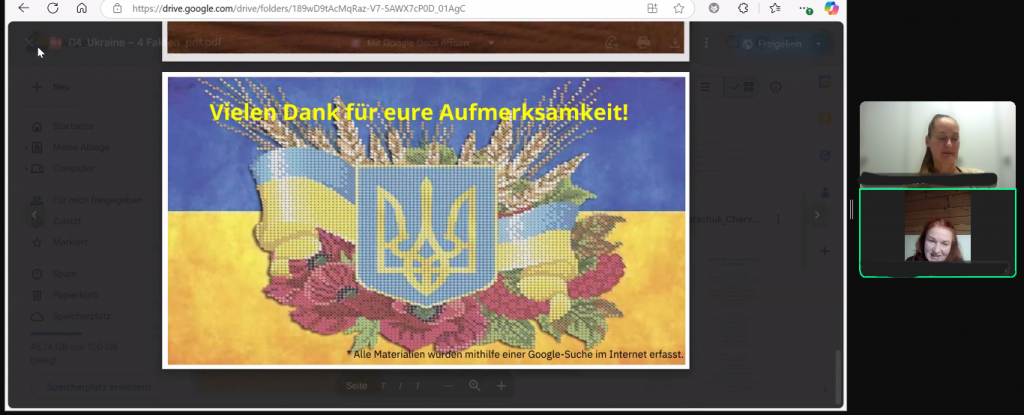Open the Calendar side panel icon

point(825,82)
